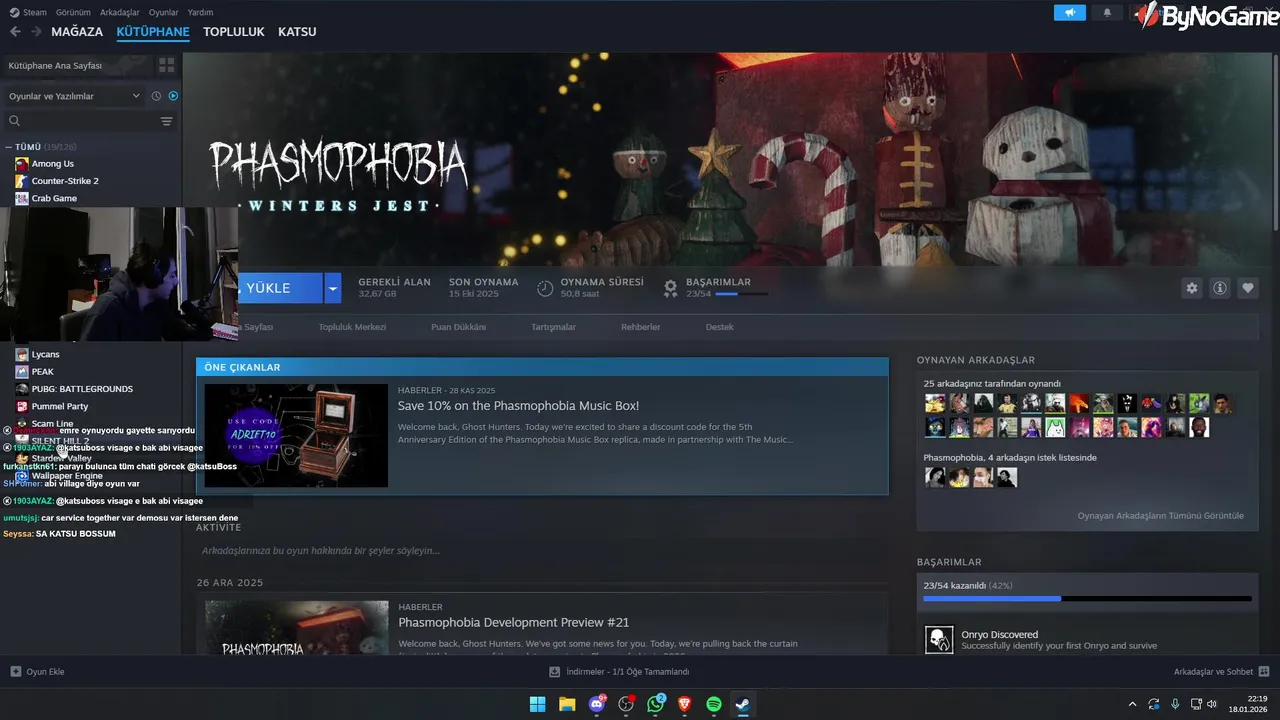Open the Topluluk Merkezi link
The height and width of the screenshot is (720, 1280).
point(352,327)
